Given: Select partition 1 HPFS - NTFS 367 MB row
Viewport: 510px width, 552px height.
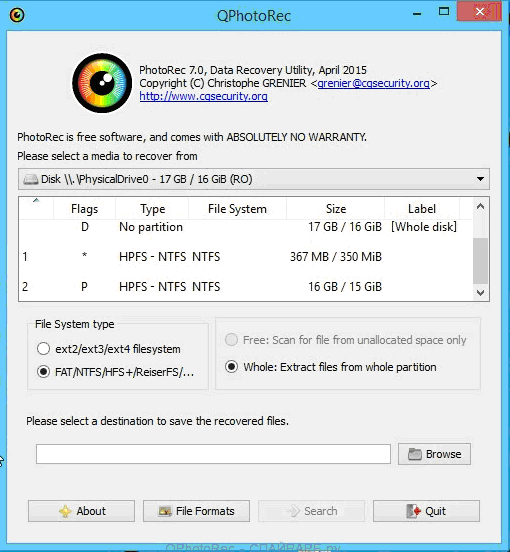Looking at the screenshot, I should point(246,257).
